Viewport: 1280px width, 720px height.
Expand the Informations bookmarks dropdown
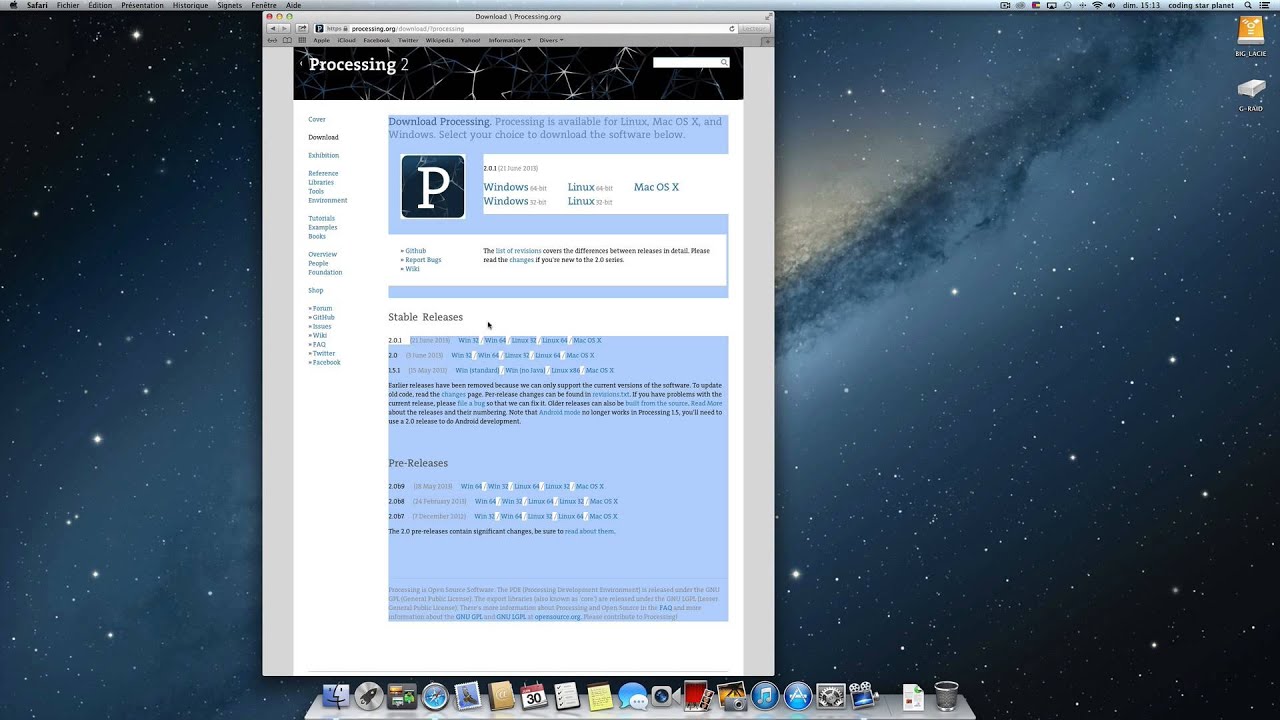[x=510, y=40]
